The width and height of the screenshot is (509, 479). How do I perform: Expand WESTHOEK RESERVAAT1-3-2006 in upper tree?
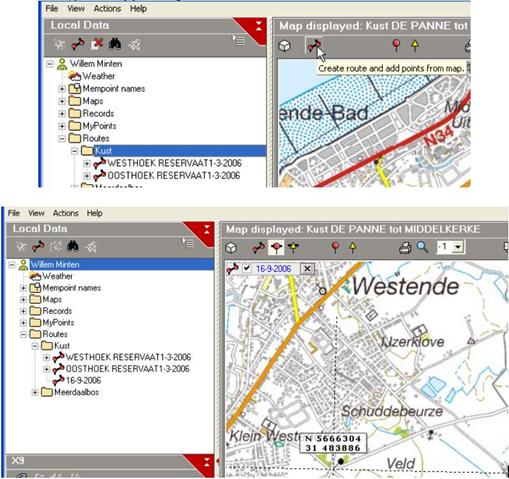87,164
